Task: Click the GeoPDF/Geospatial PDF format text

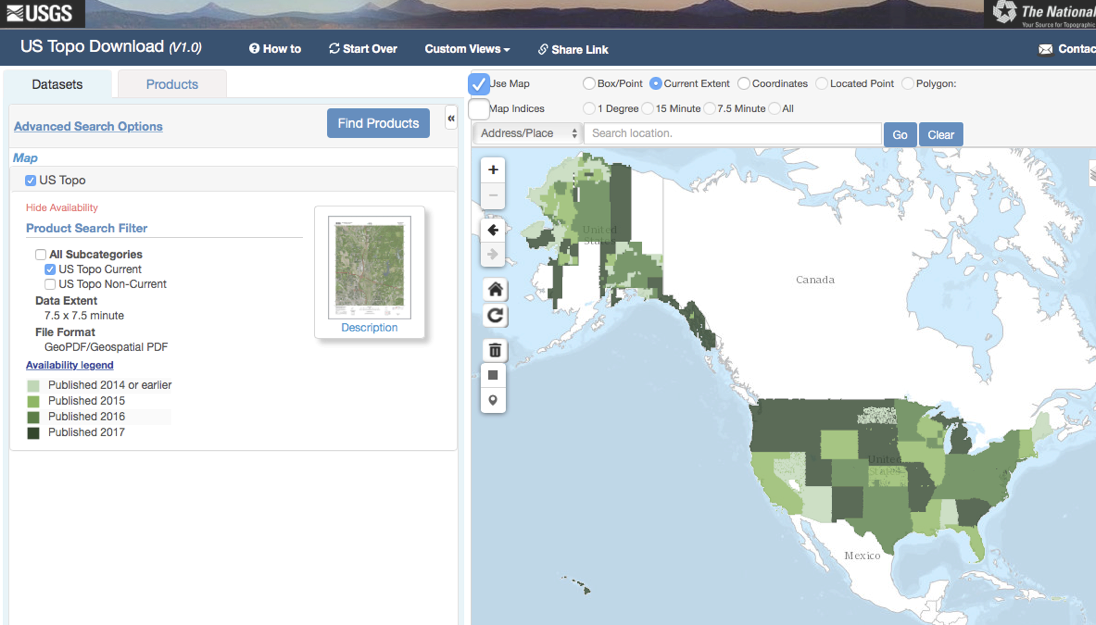Action: [106, 347]
